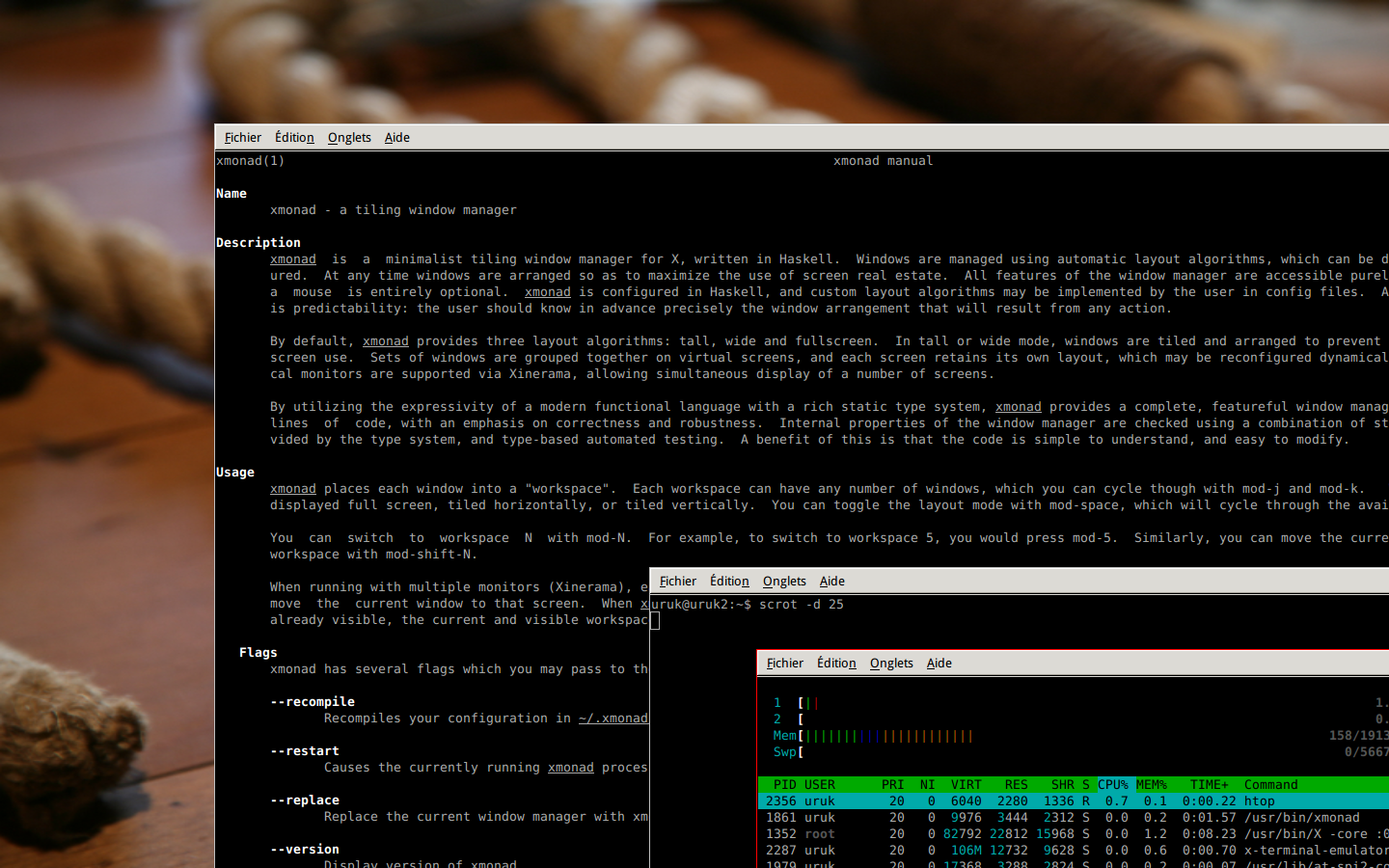This screenshot has height=868, width=1389.
Task: Open Édition menu in xmonad manual window
Action: (294, 137)
